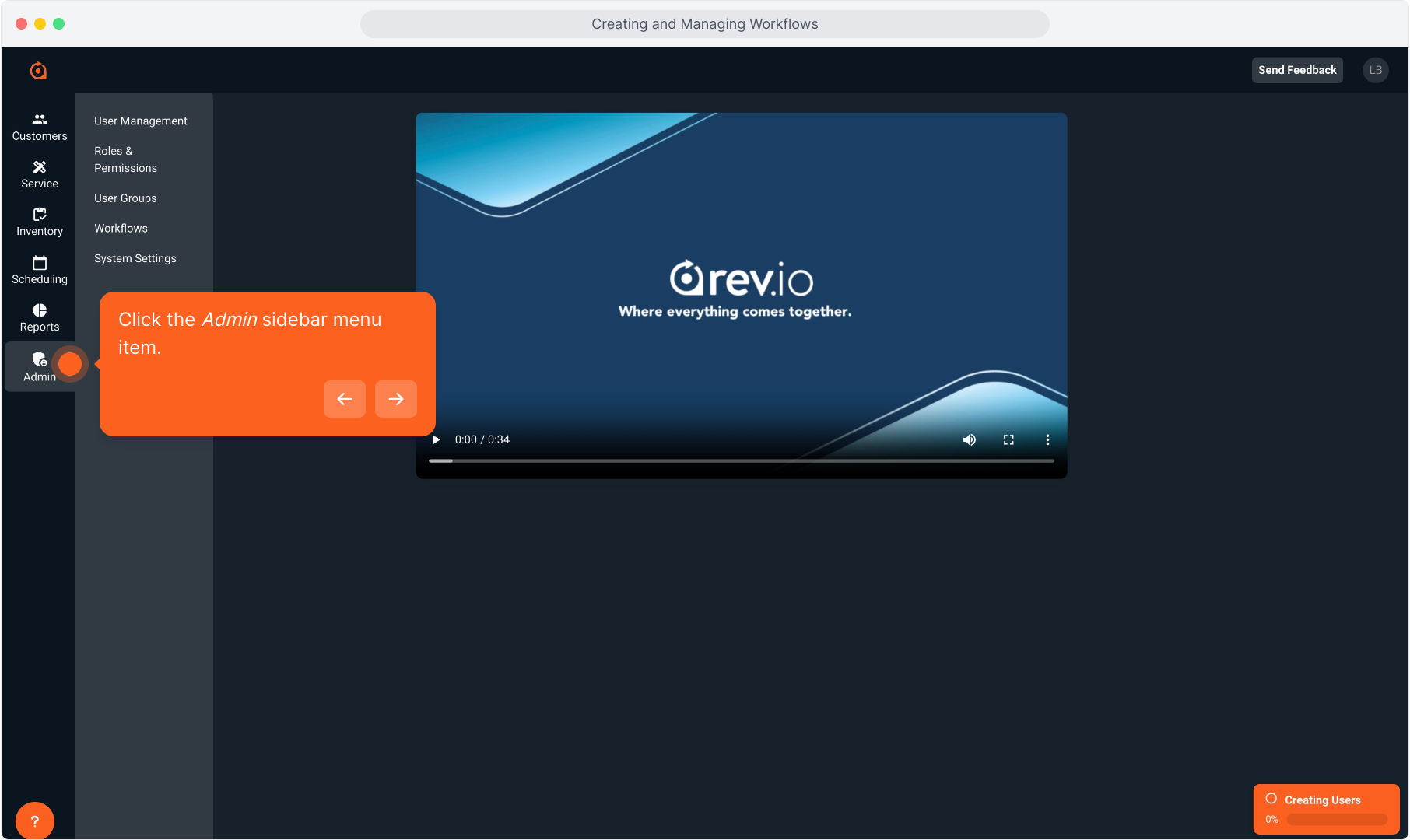This screenshot has width=1410, height=840.
Task: Open the help question mark button
Action: 34,821
